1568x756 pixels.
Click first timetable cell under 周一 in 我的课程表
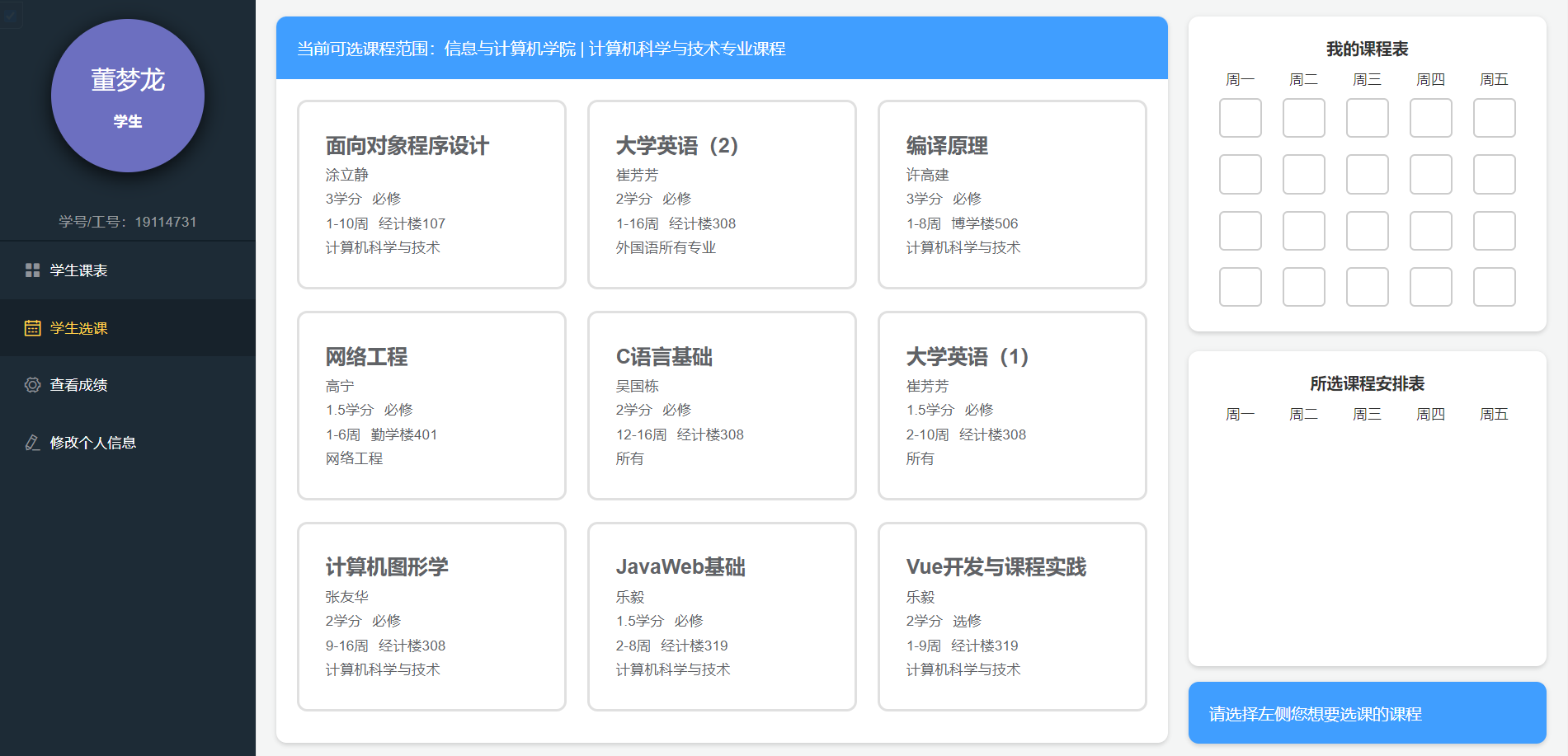[x=1240, y=118]
